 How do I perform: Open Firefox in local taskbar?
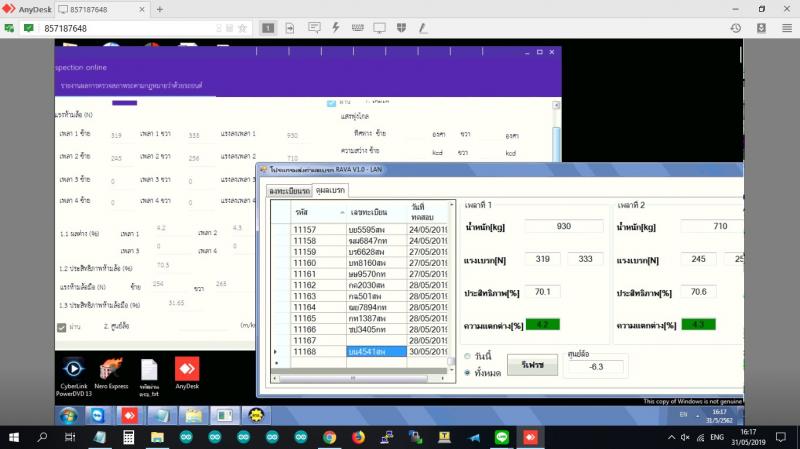coord(358,437)
